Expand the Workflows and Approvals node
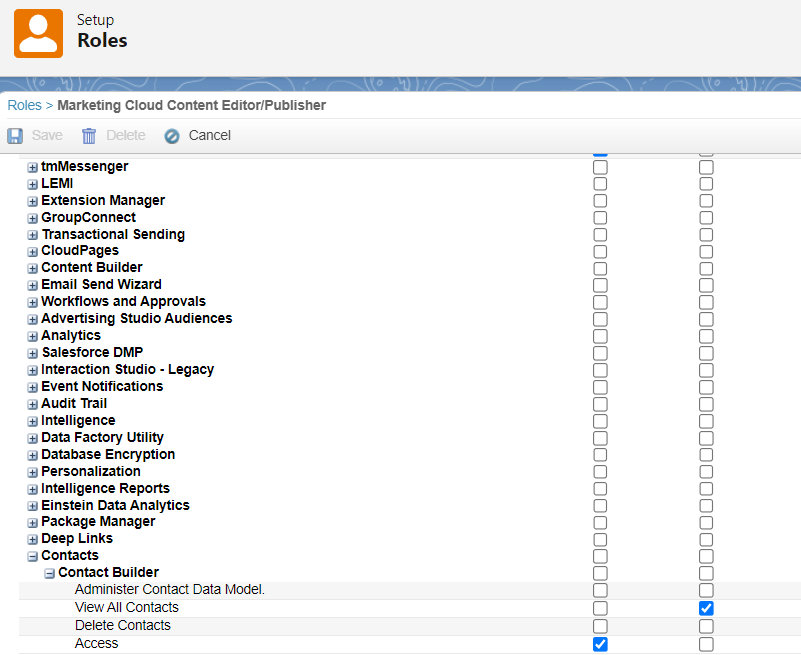Screen dimensions: 801x655 click(x=33, y=302)
